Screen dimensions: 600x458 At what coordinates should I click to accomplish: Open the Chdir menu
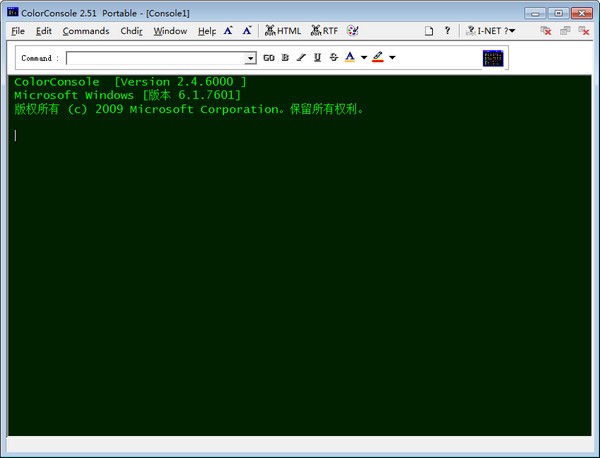(x=131, y=31)
